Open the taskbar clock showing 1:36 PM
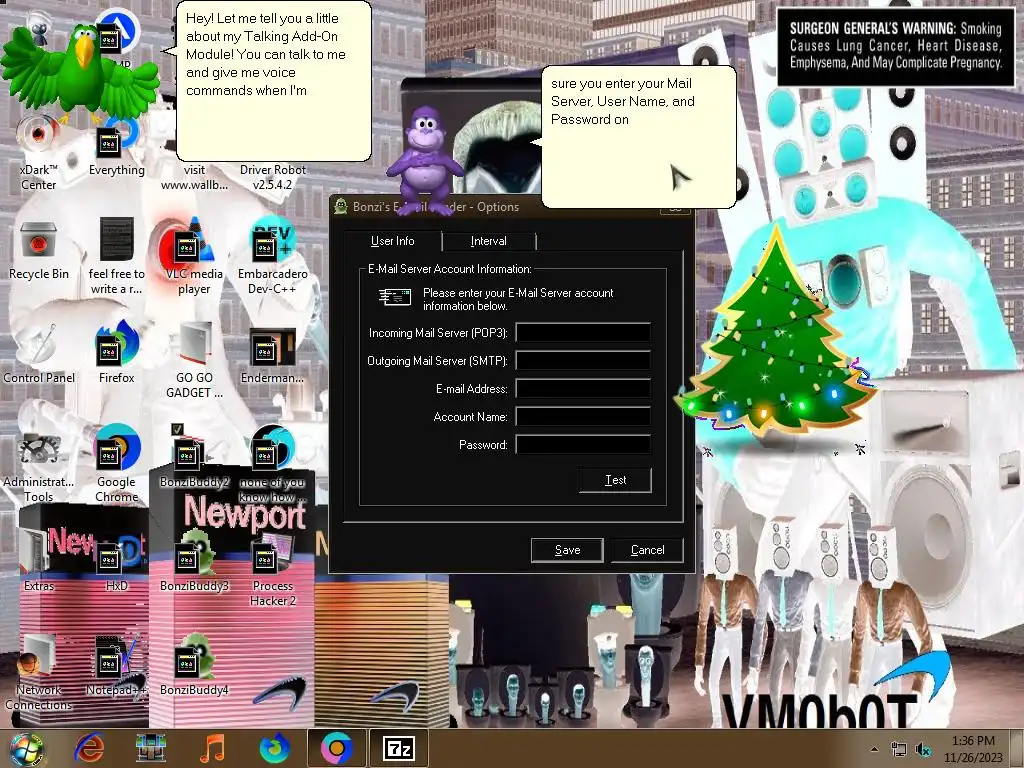This screenshot has height=768, width=1024. (973, 749)
